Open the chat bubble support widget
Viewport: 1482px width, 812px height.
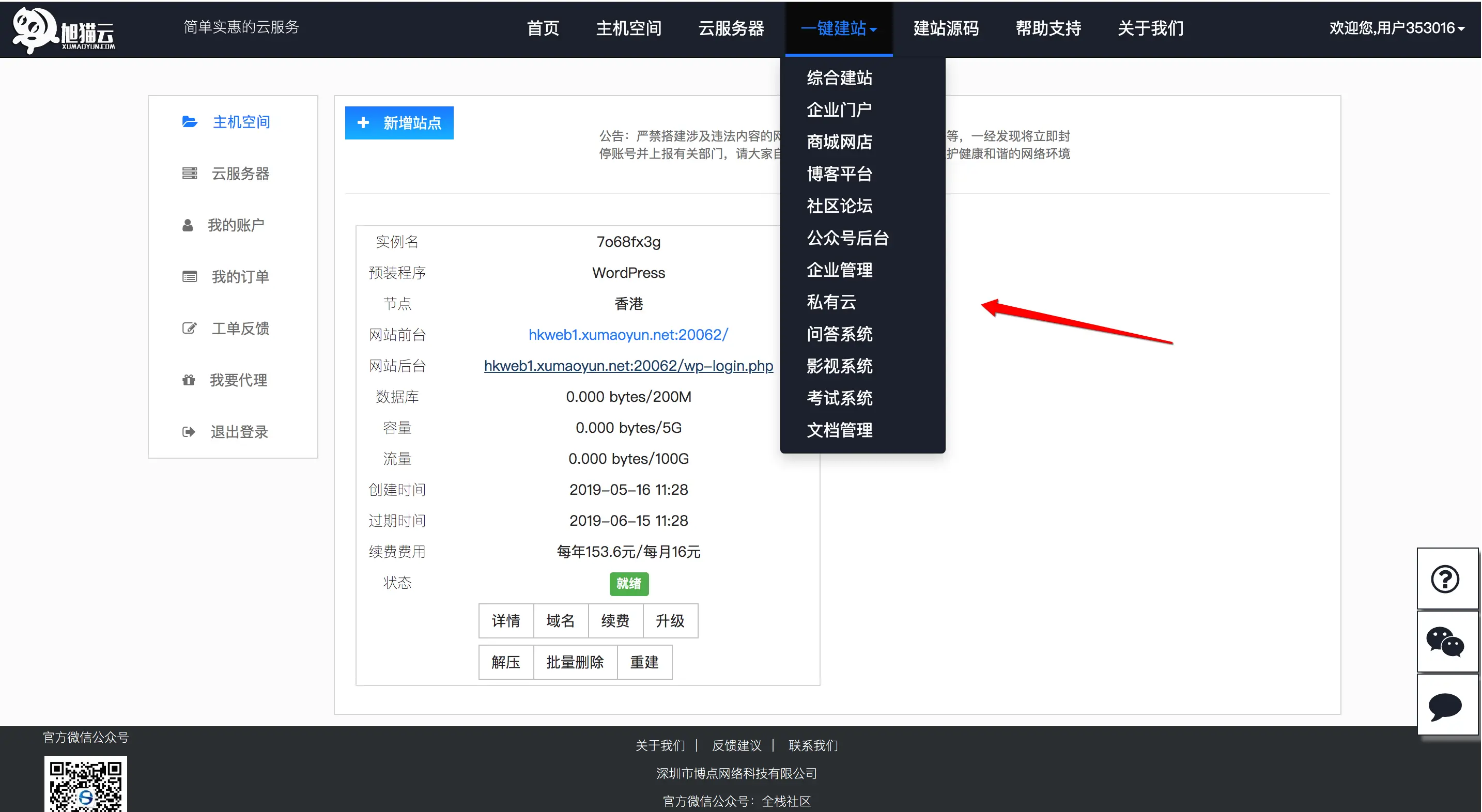(1445, 706)
